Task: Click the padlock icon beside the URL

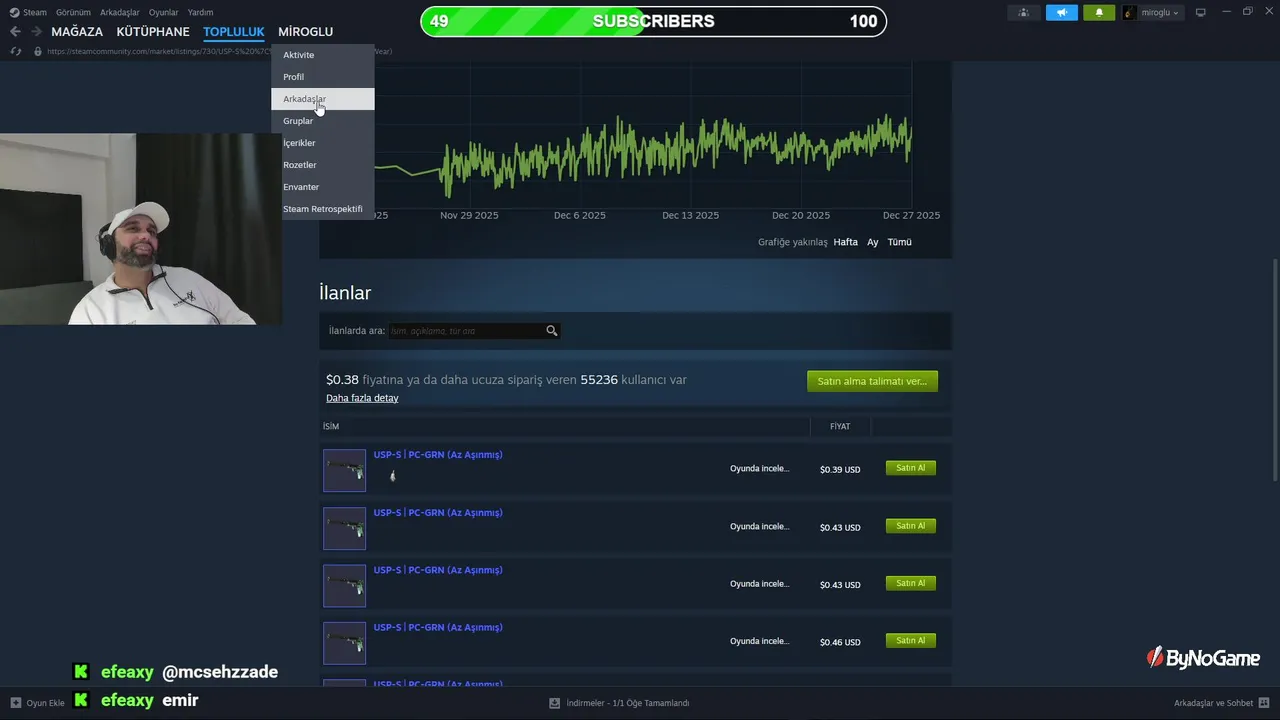Action: (38, 51)
